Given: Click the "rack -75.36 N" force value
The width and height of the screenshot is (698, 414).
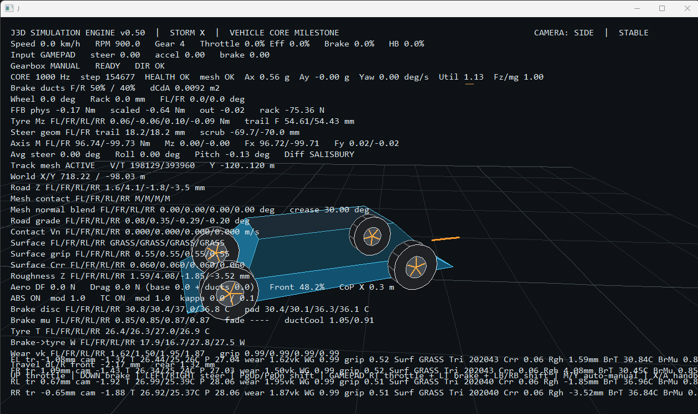Looking at the screenshot, I should point(292,110).
